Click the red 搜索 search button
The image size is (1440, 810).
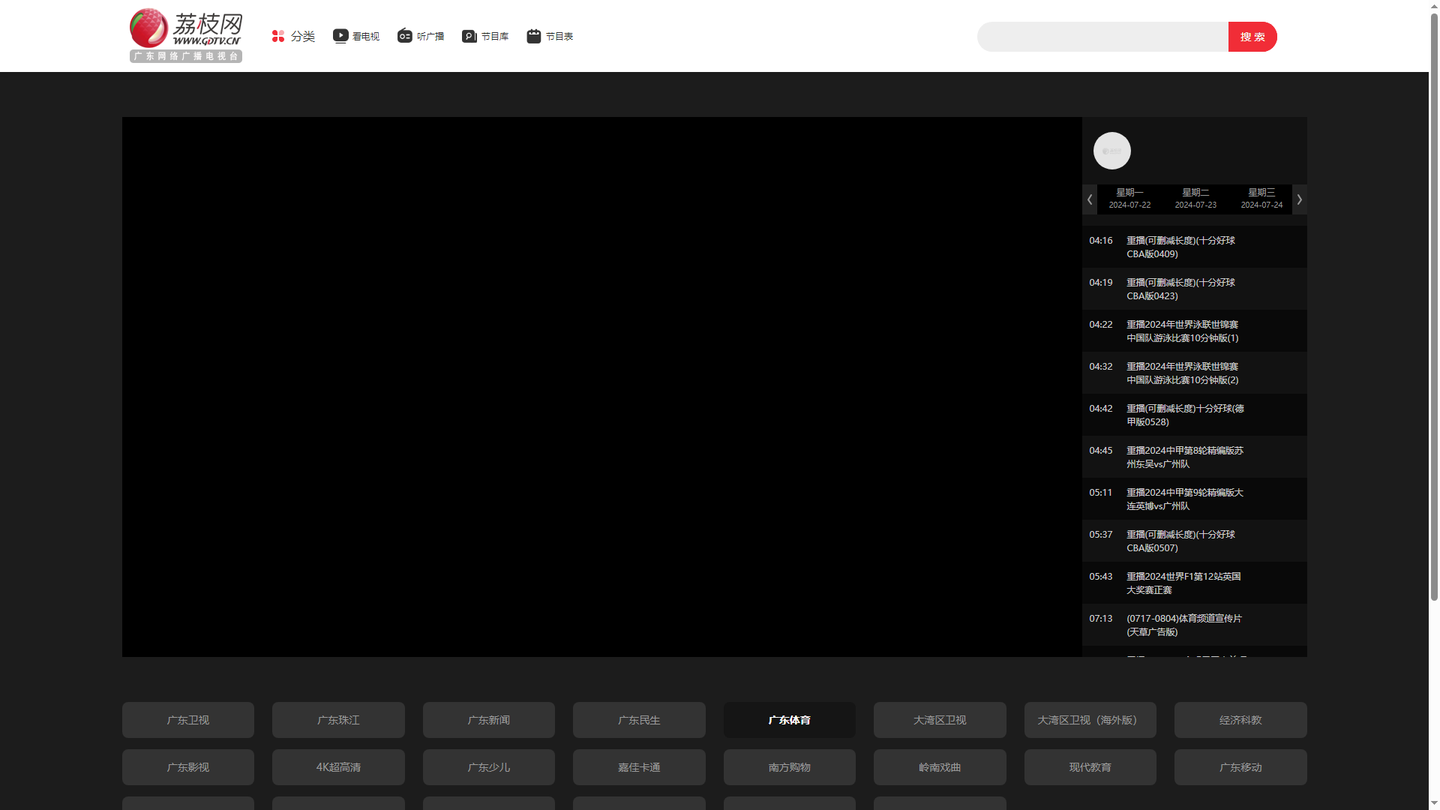(1253, 37)
